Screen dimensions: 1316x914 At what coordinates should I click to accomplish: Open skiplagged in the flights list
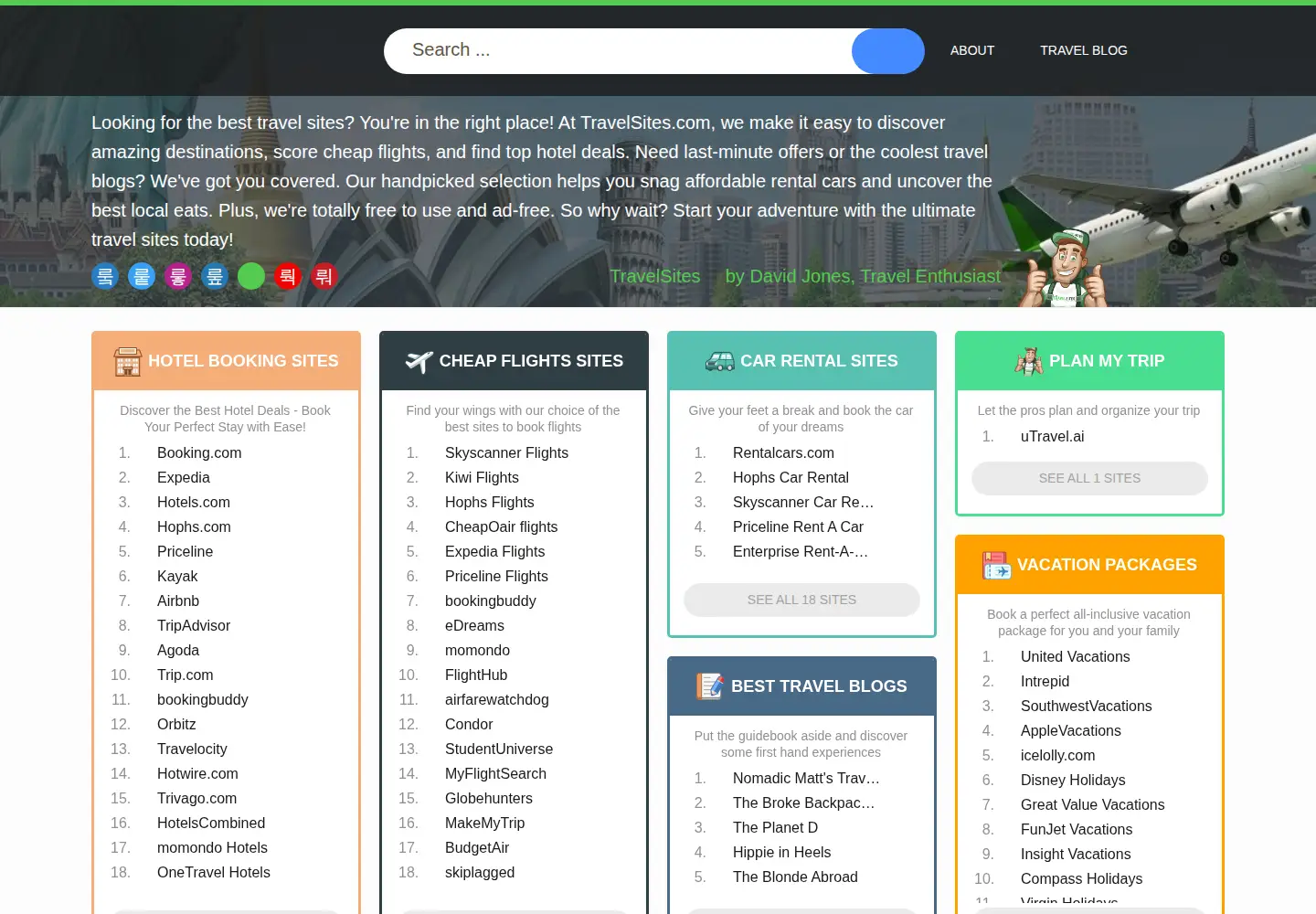pyautogui.click(x=480, y=872)
